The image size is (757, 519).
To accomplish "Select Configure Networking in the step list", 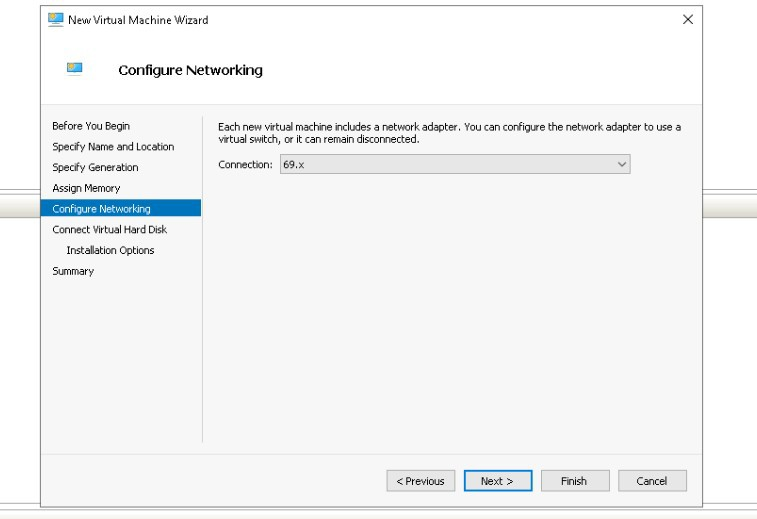I will [101, 209].
